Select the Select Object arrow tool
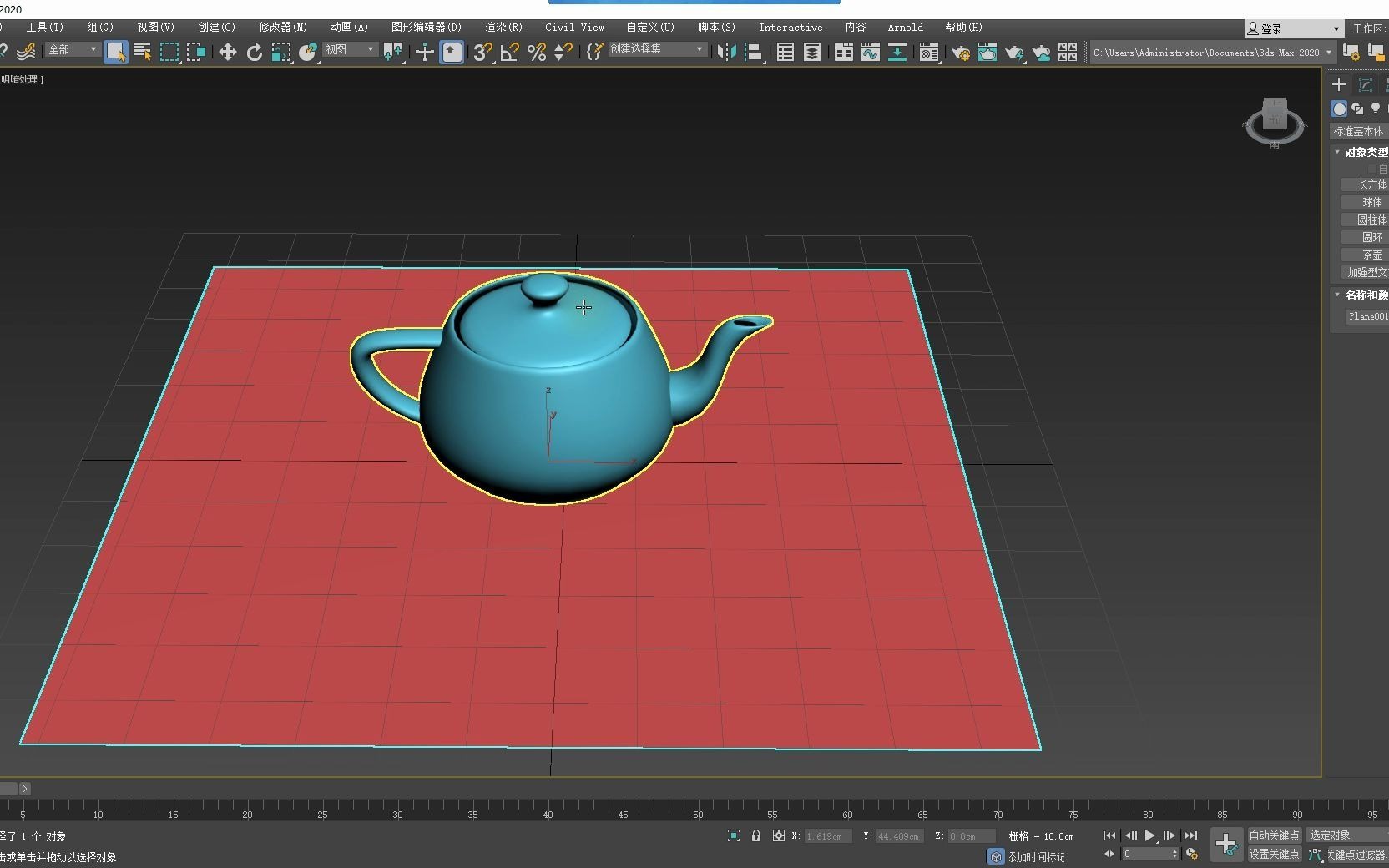 (116, 52)
